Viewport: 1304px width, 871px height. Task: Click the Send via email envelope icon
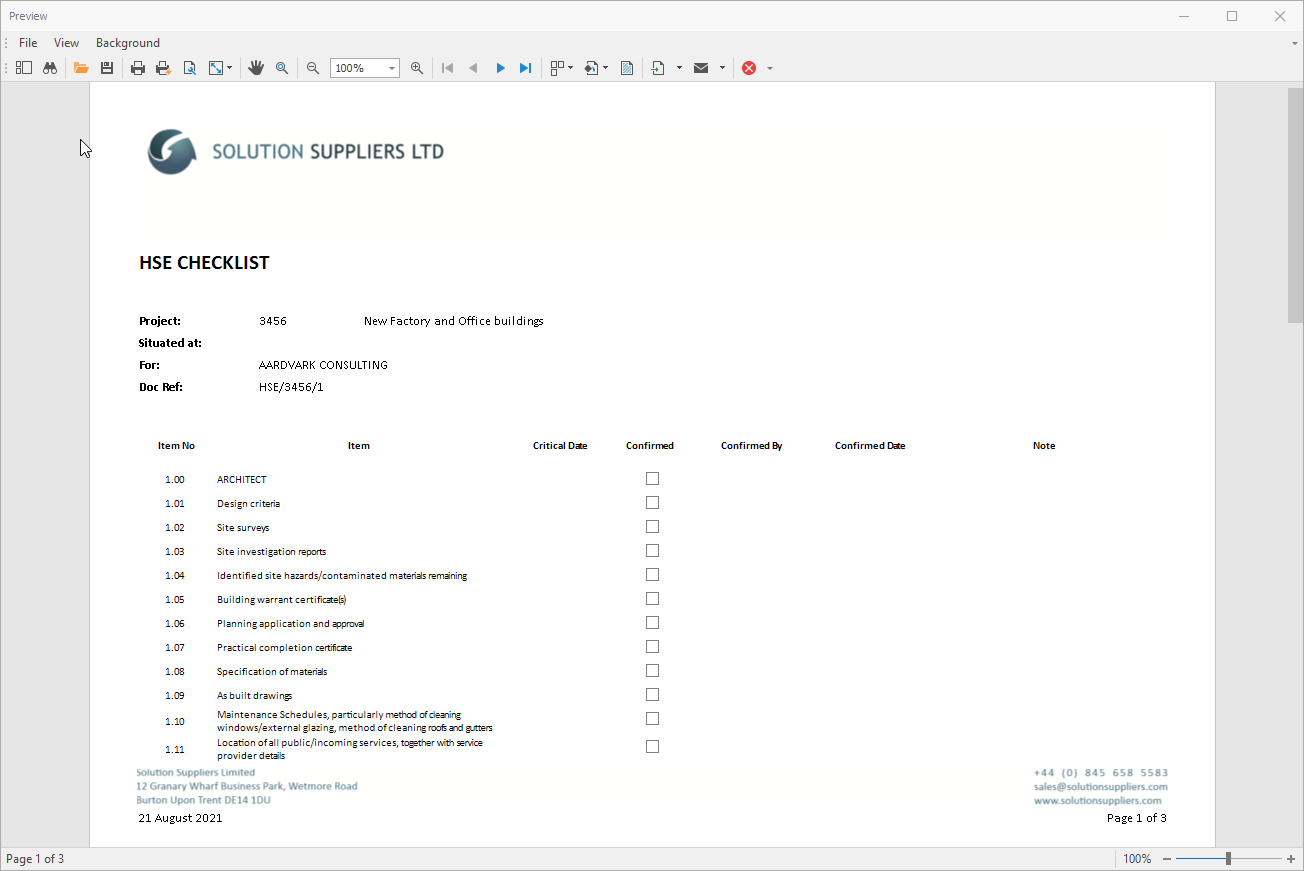click(x=701, y=68)
